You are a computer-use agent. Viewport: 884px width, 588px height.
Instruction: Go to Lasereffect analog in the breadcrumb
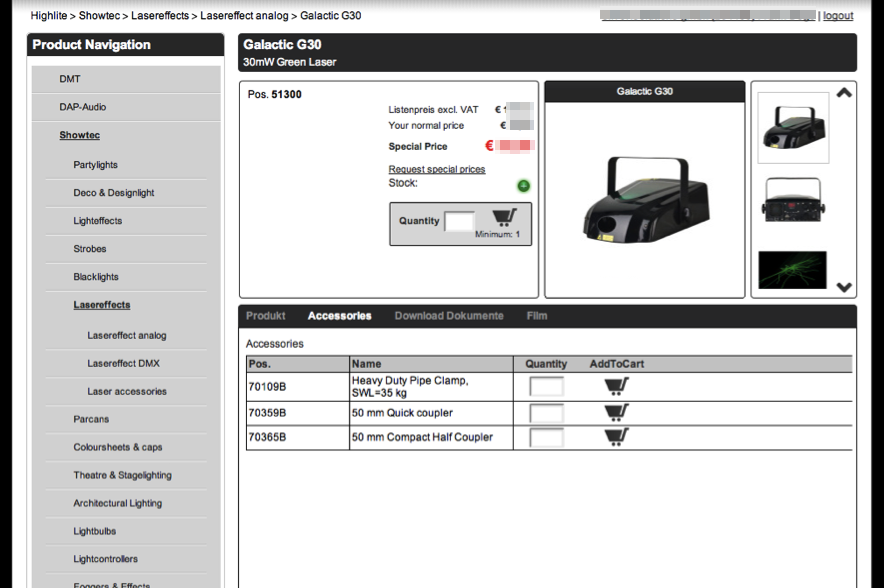coord(244,16)
